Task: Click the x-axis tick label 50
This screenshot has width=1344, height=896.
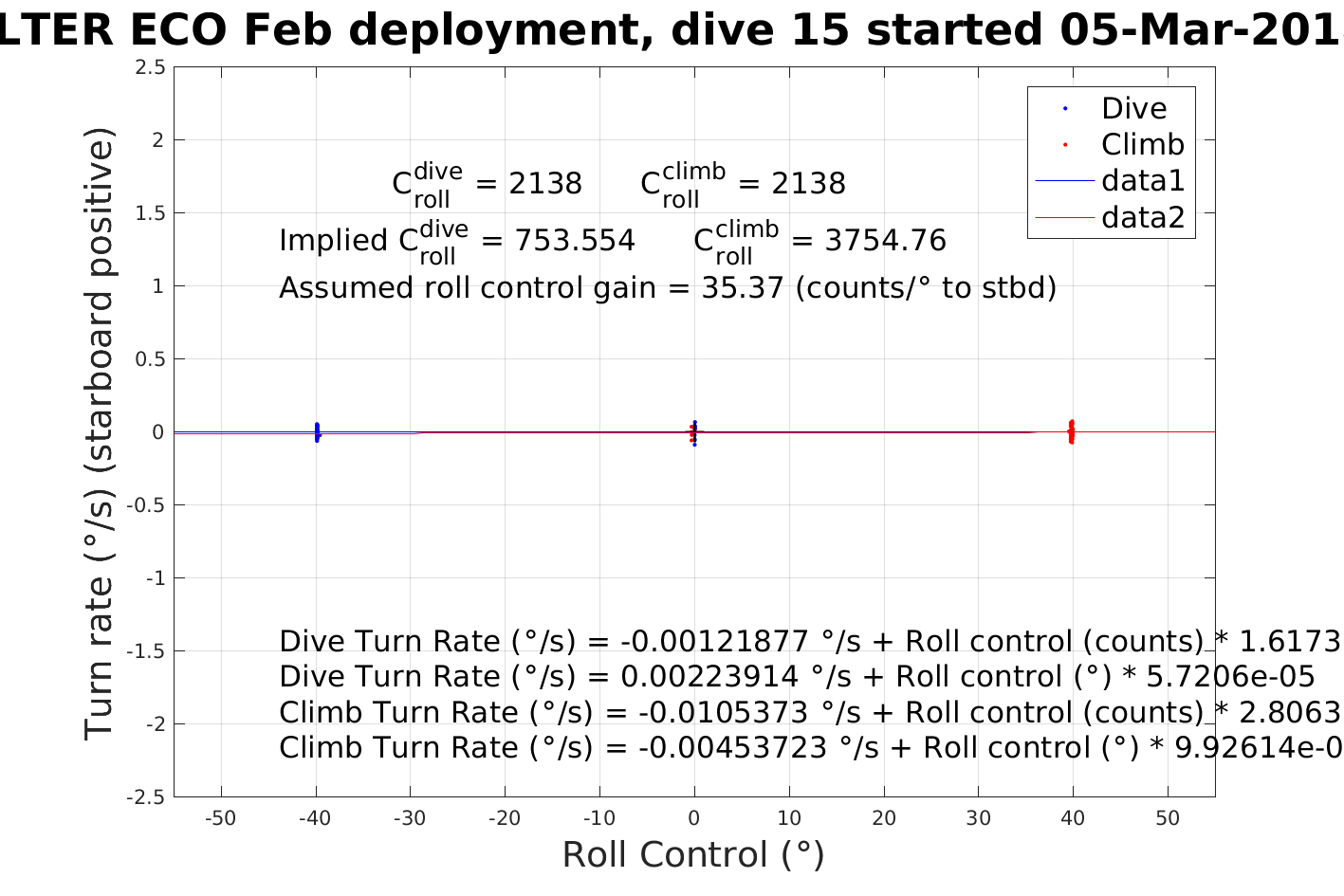Action: tap(1168, 818)
